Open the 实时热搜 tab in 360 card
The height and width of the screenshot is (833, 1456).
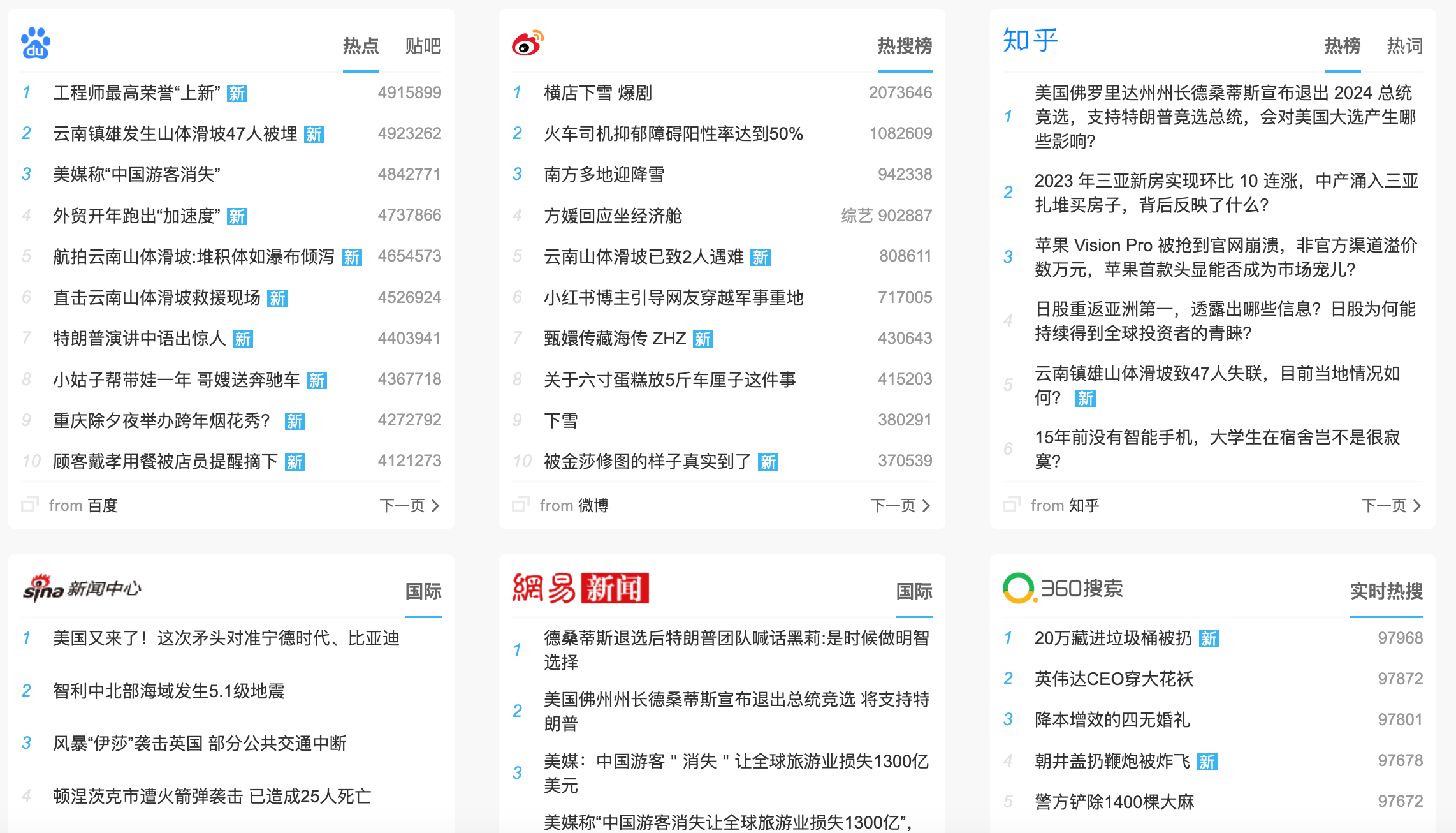pyautogui.click(x=1386, y=591)
